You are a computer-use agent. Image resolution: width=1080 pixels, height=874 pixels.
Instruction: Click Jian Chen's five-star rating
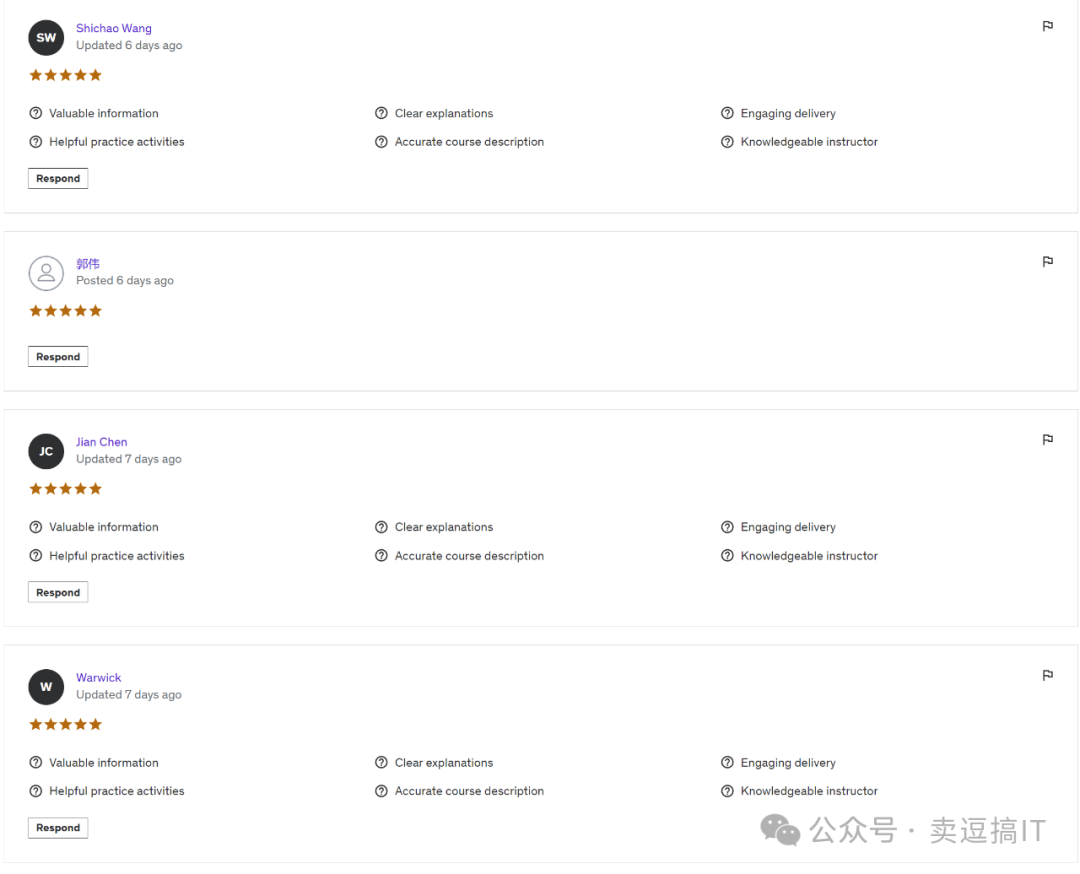coord(65,489)
